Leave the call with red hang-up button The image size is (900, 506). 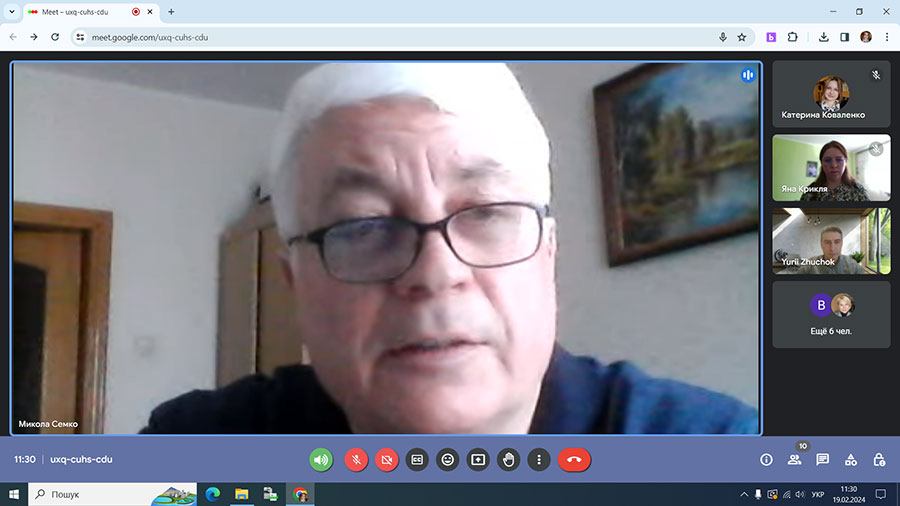click(574, 460)
